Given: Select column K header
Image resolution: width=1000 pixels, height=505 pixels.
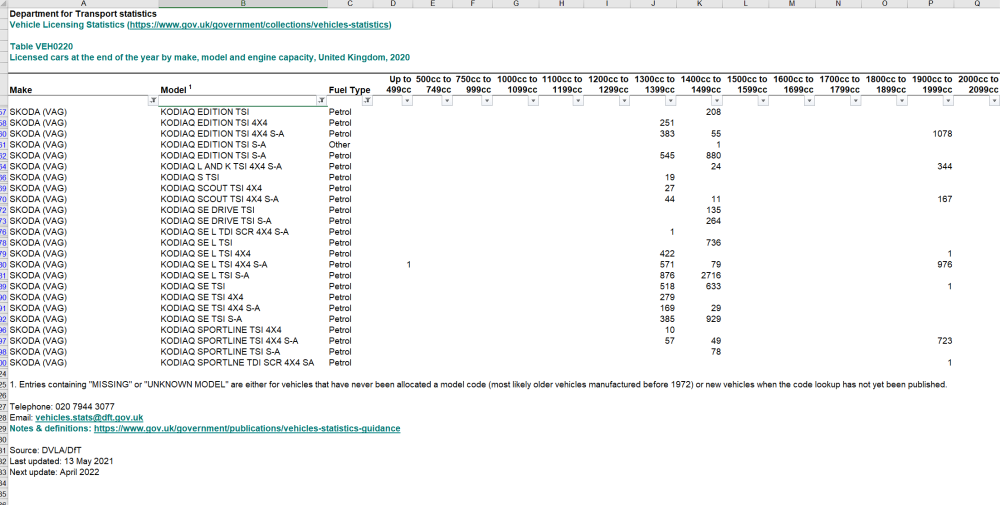Looking at the screenshot, I should coord(700,4).
